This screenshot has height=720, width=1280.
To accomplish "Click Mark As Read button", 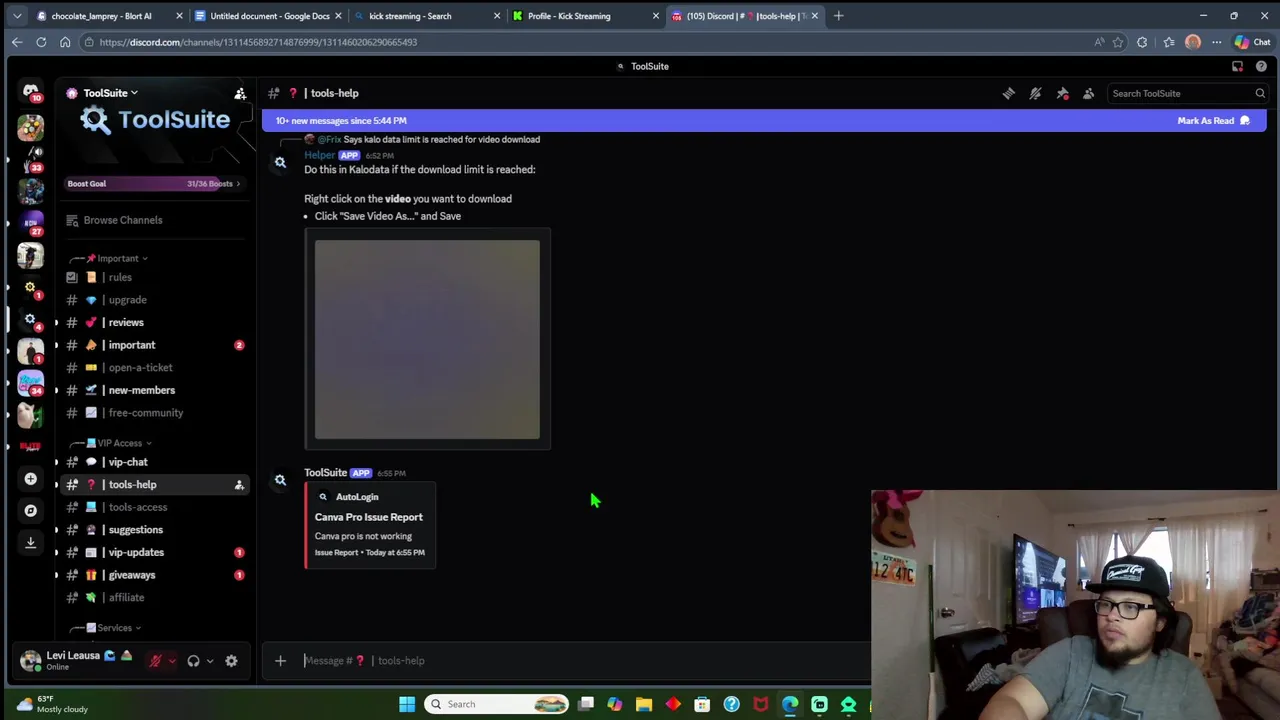I will pyautogui.click(x=1214, y=120).
